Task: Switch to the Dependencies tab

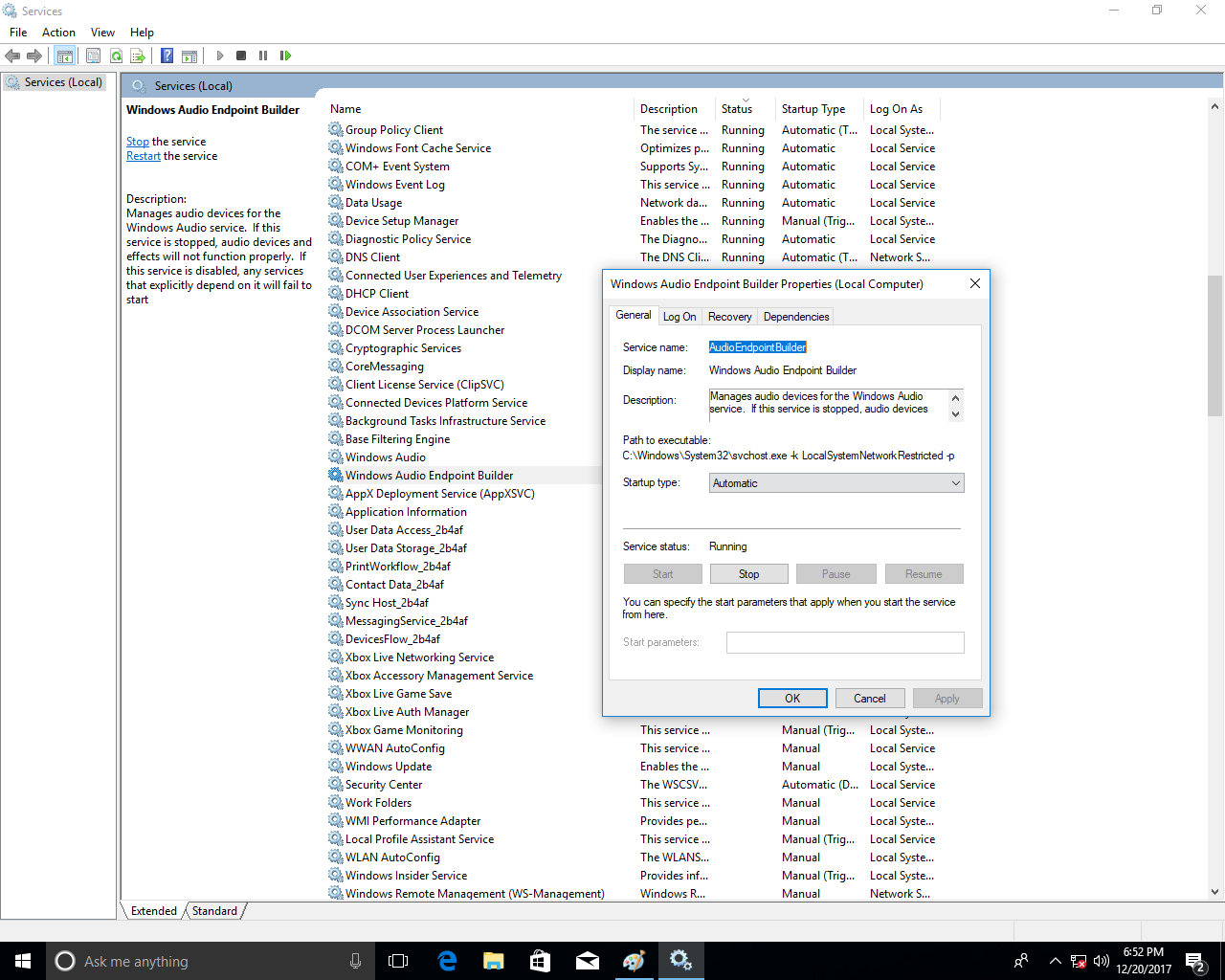Action: click(x=795, y=317)
